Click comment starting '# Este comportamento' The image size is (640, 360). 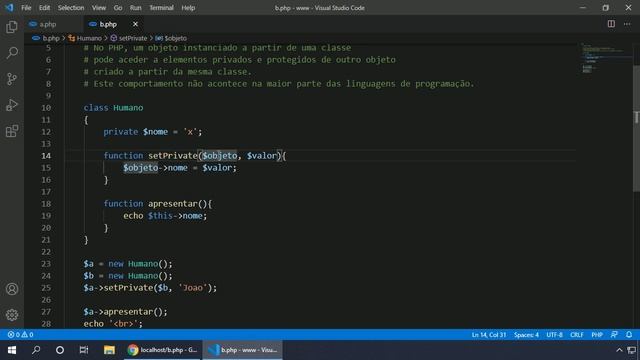point(279,84)
